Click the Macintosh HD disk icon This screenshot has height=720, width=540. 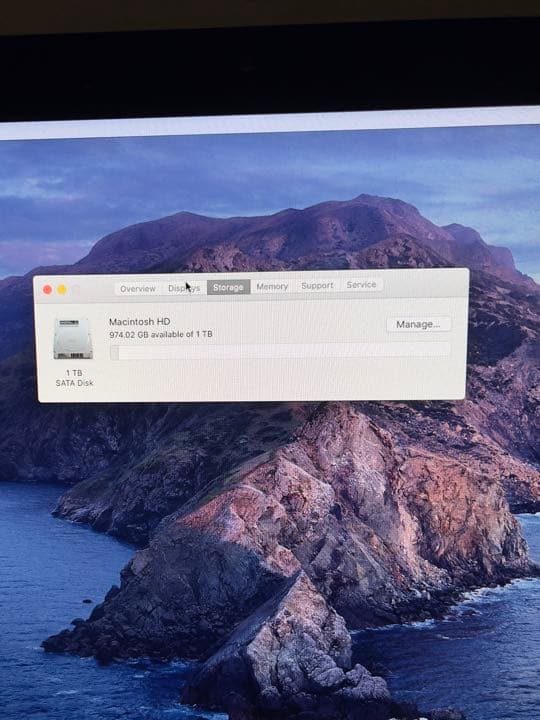click(x=73, y=338)
